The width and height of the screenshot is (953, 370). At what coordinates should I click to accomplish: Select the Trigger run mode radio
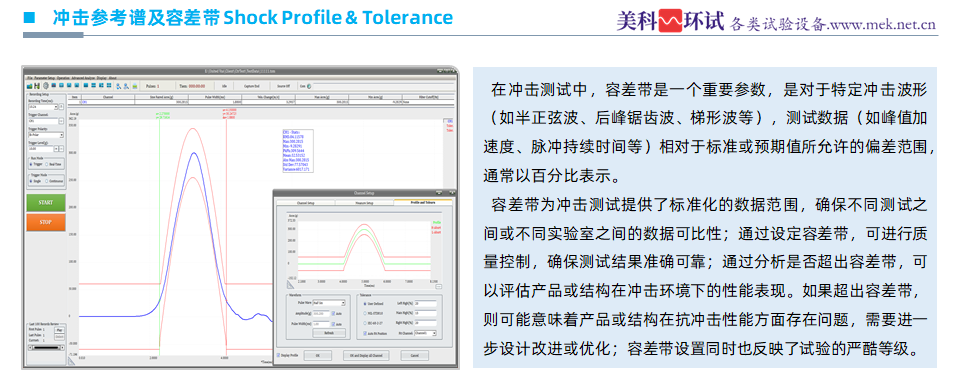tap(31, 164)
